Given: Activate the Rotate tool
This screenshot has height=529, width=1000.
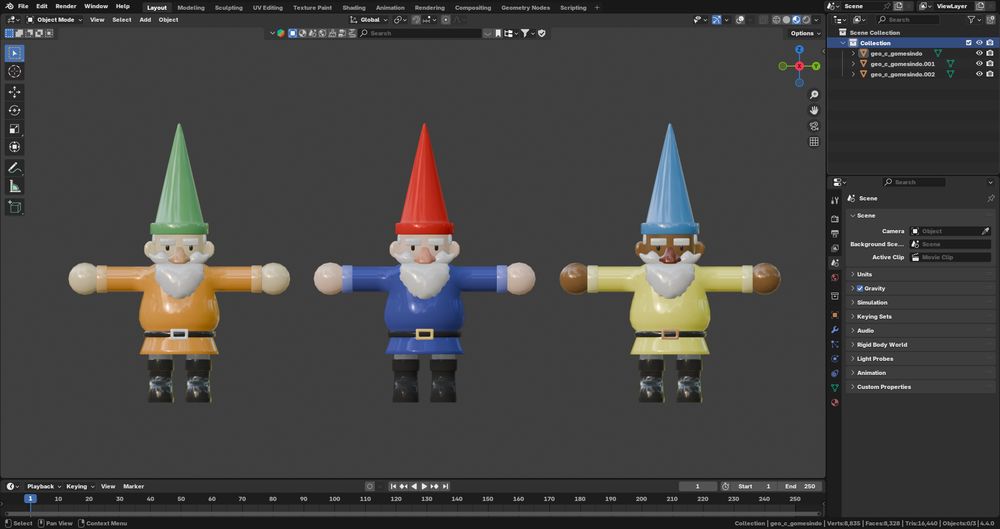Looking at the screenshot, I should point(15,111).
